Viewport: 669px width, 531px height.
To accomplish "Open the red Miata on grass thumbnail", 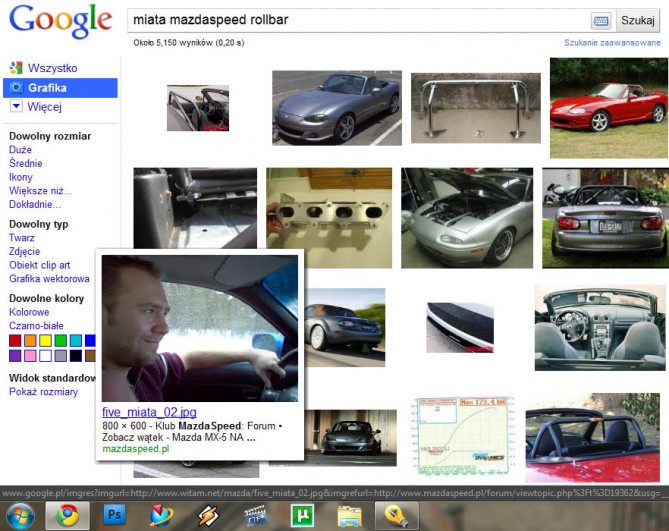I will pos(609,108).
